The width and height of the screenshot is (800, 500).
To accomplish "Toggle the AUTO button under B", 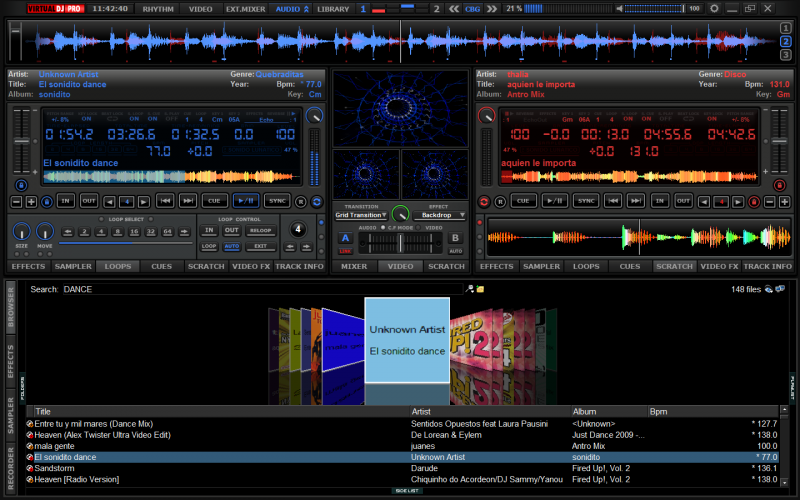I will click(x=455, y=251).
